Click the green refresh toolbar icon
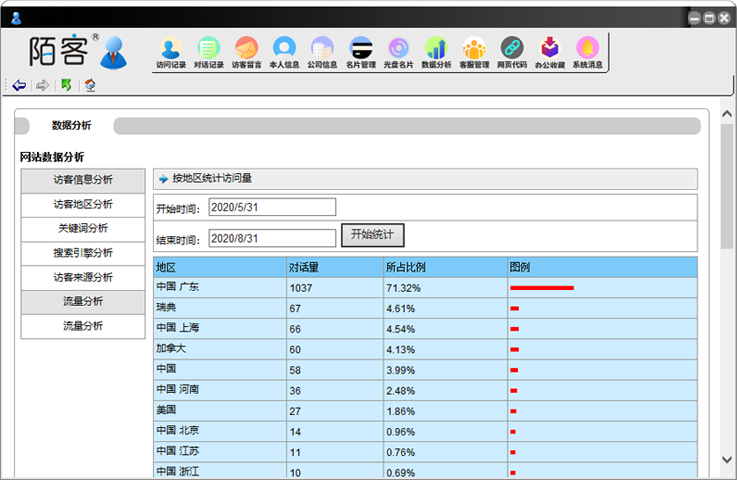 pyautogui.click(x=66, y=86)
